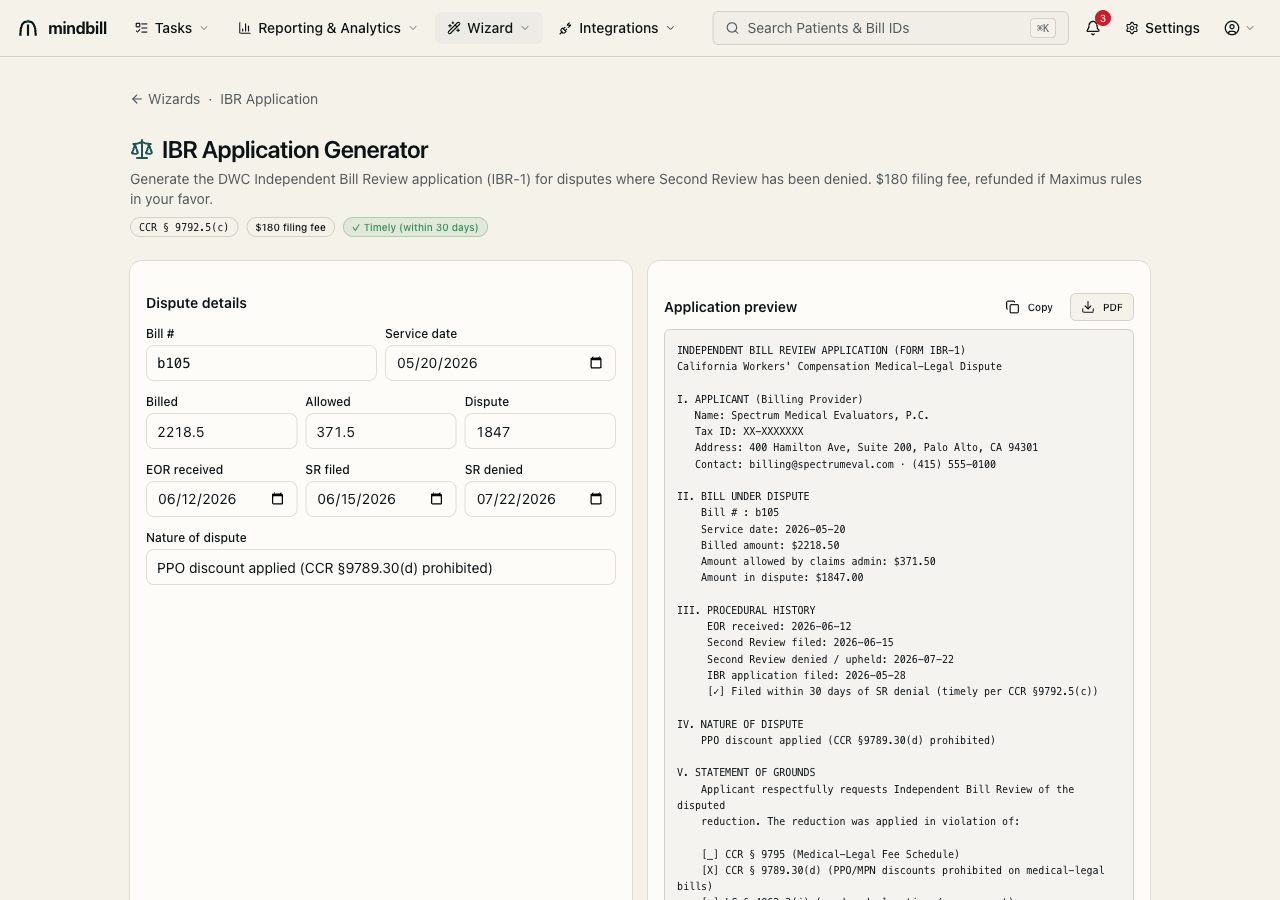Expand the Reporting & Analytics chevron
The image size is (1280, 900).
point(412,28)
